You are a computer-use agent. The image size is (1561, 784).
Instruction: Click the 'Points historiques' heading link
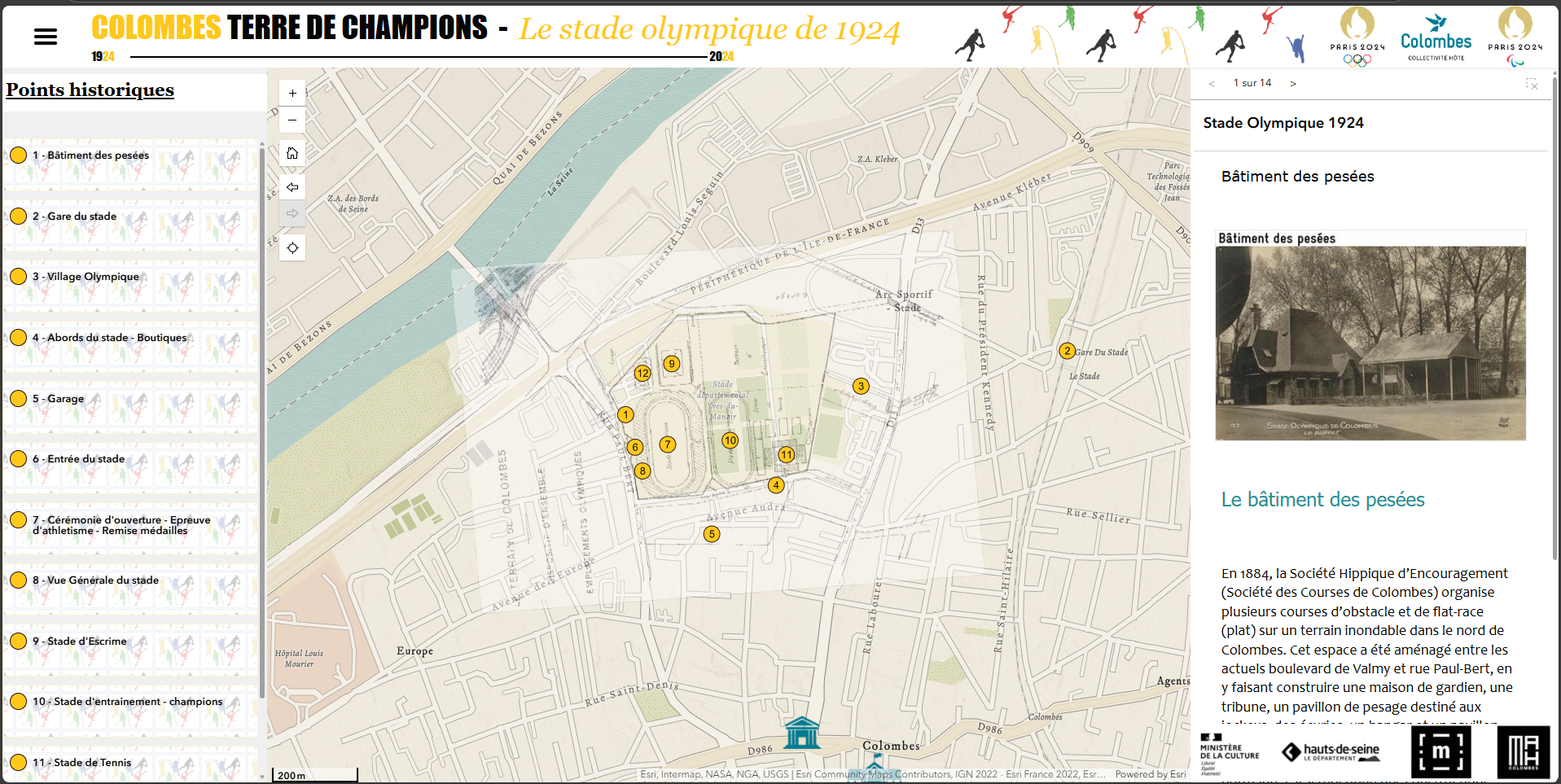[x=90, y=90]
